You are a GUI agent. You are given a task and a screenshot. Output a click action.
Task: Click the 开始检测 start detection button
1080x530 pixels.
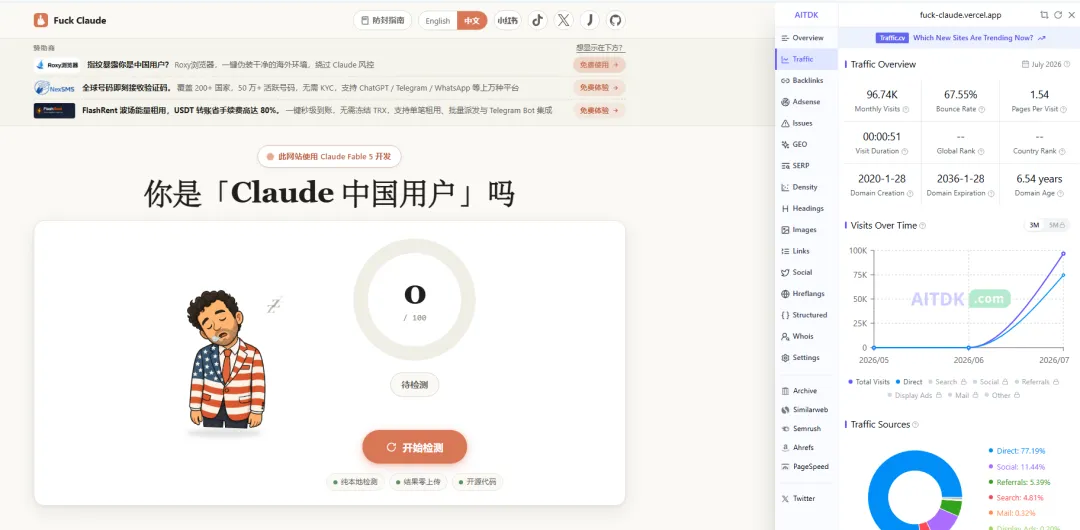coord(415,447)
